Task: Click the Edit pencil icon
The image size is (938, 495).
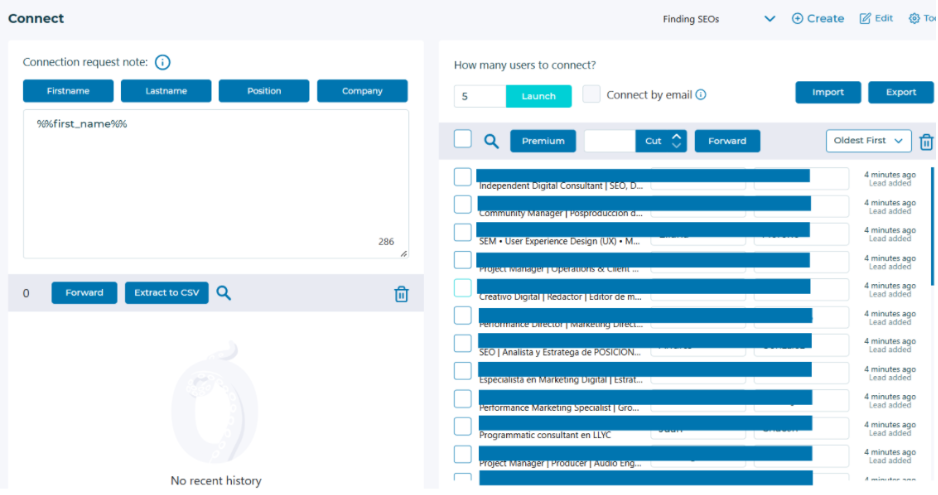Action: point(865,19)
